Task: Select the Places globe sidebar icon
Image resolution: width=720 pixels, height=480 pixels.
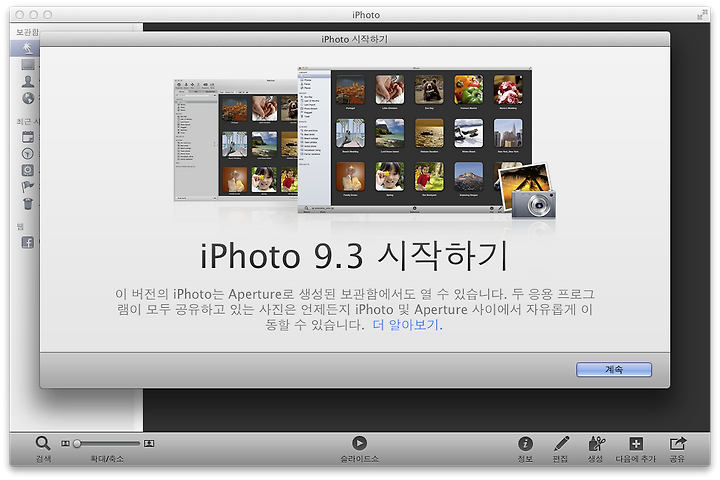Action: pyautogui.click(x=28, y=98)
